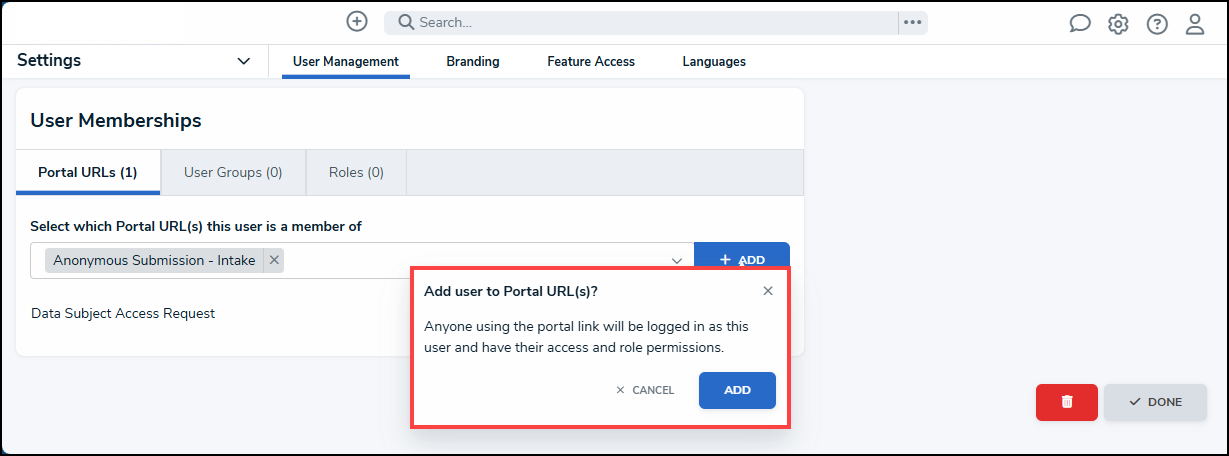Open the chat messages icon

click(x=1080, y=24)
